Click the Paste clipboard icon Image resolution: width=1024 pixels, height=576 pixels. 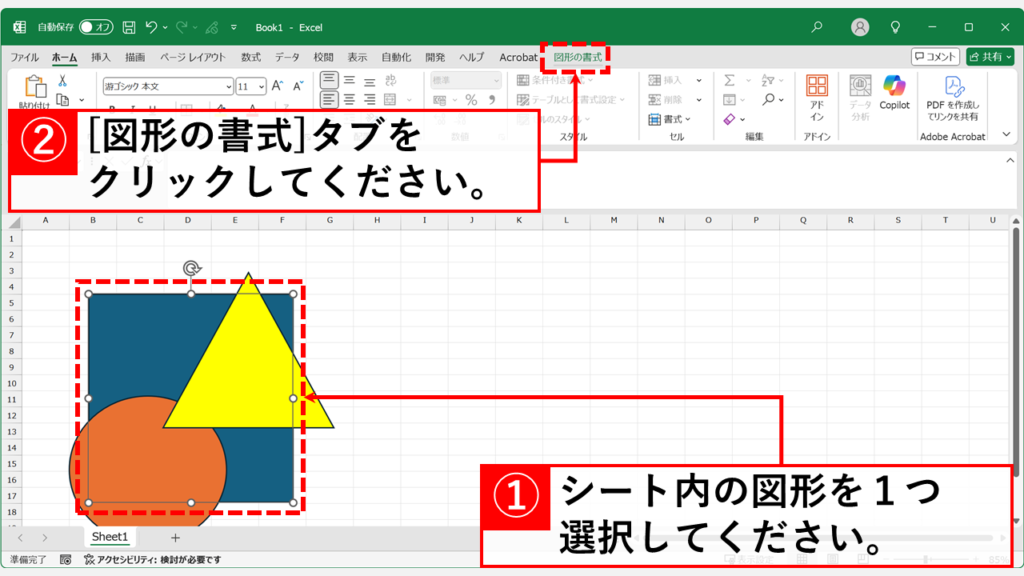click(x=35, y=87)
